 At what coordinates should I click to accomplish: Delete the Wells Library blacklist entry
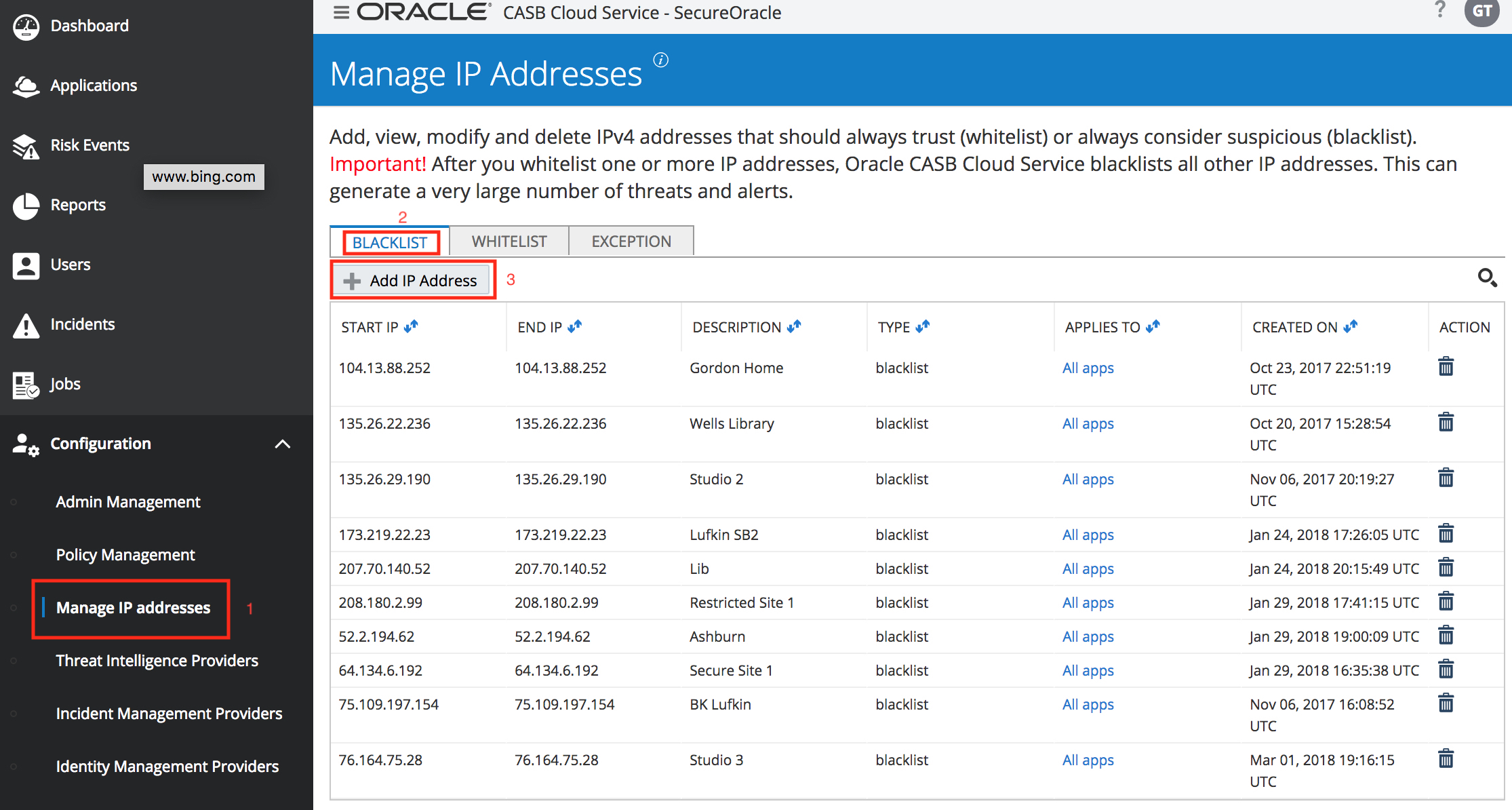[1446, 422]
